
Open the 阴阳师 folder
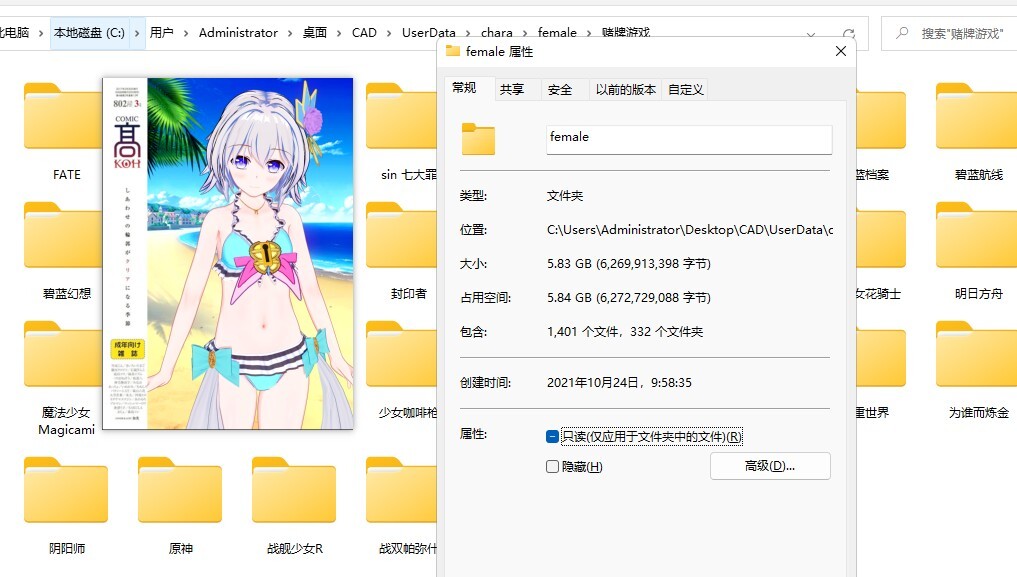pyautogui.click(x=66, y=506)
